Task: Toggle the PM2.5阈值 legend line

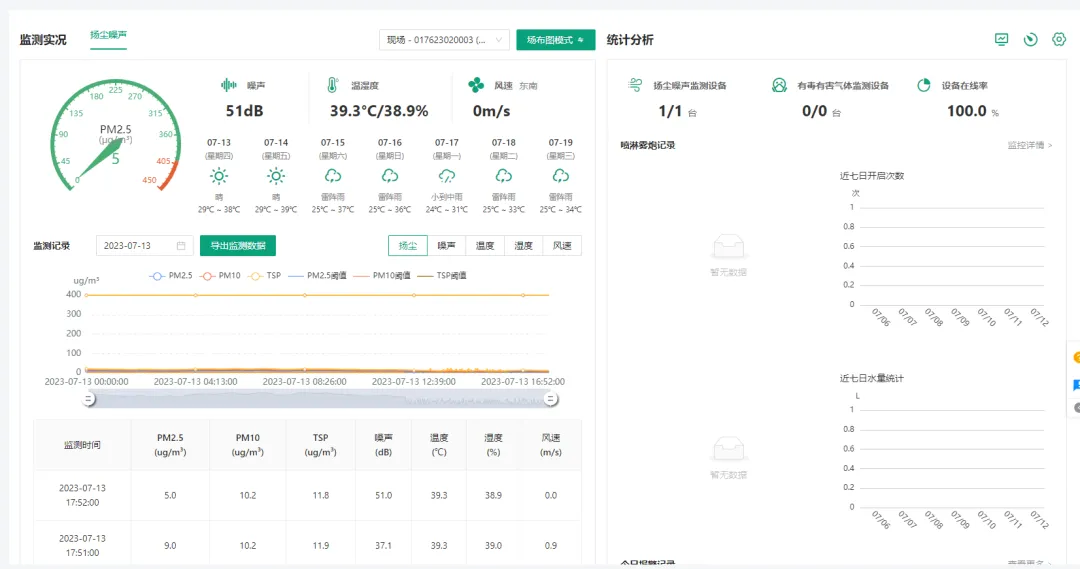Action: pos(318,276)
